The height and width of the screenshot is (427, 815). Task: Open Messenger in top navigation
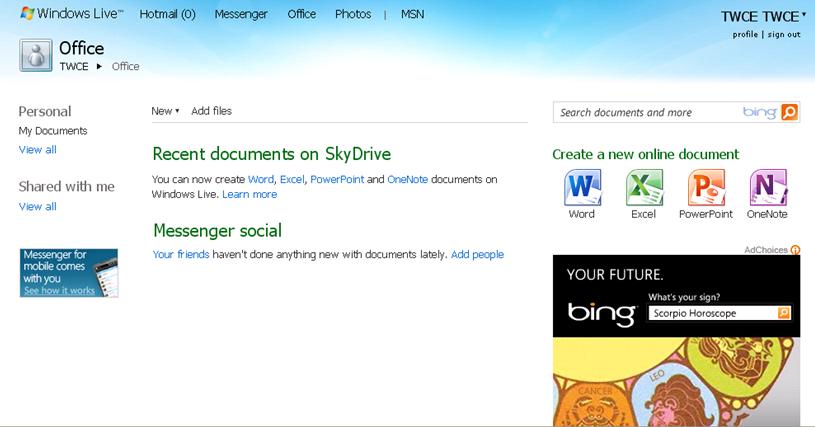(x=241, y=15)
